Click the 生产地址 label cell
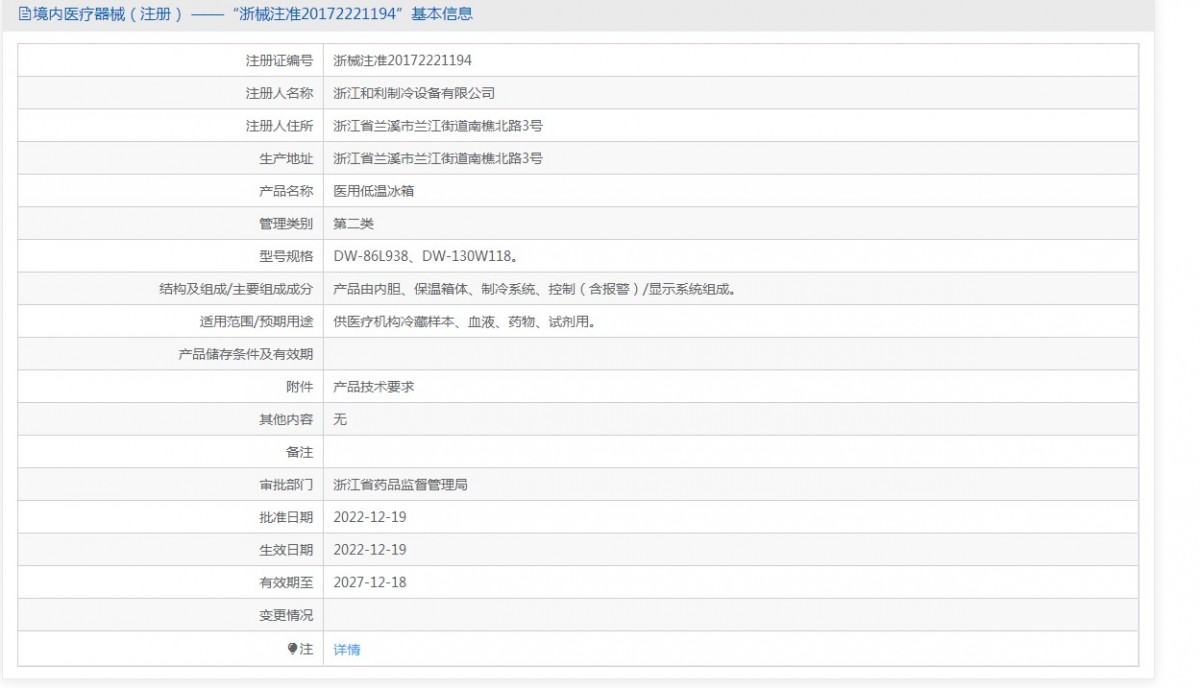The height and width of the screenshot is (688, 1200). tap(170, 158)
